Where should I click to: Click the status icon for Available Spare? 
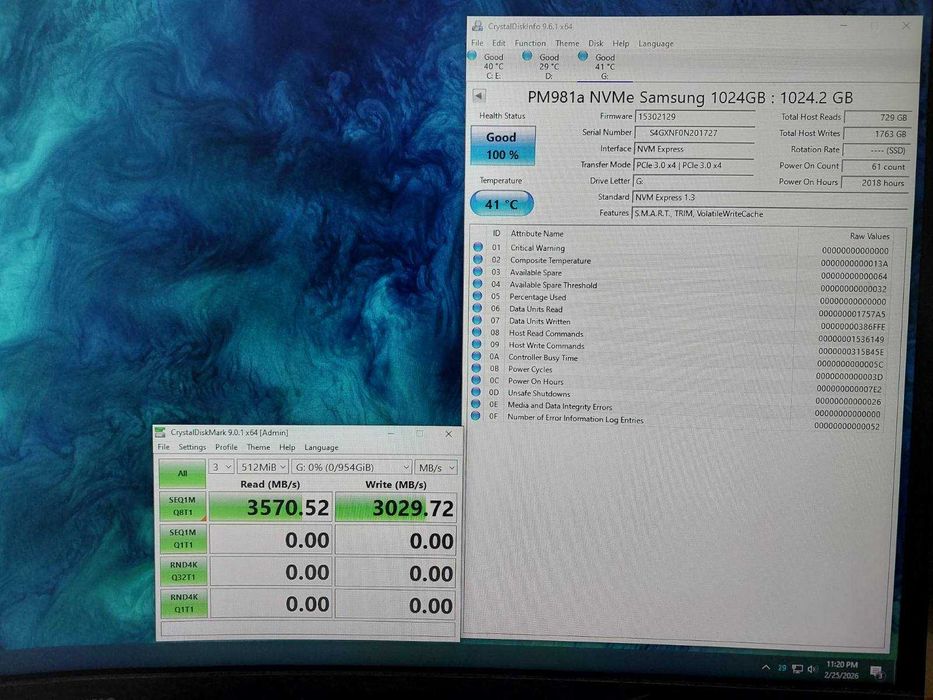coord(478,271)
